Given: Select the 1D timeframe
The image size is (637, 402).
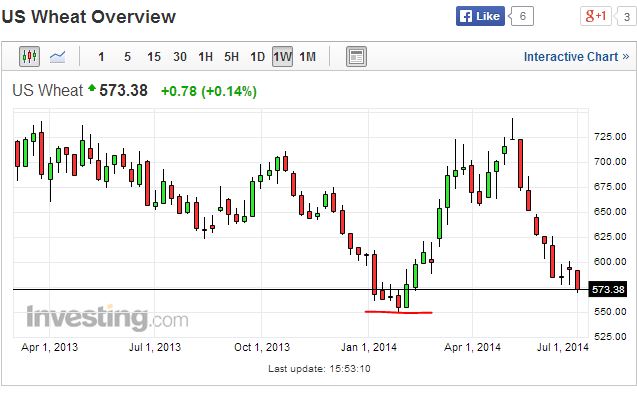Looking at the screenshot, I should coord(258,57).
